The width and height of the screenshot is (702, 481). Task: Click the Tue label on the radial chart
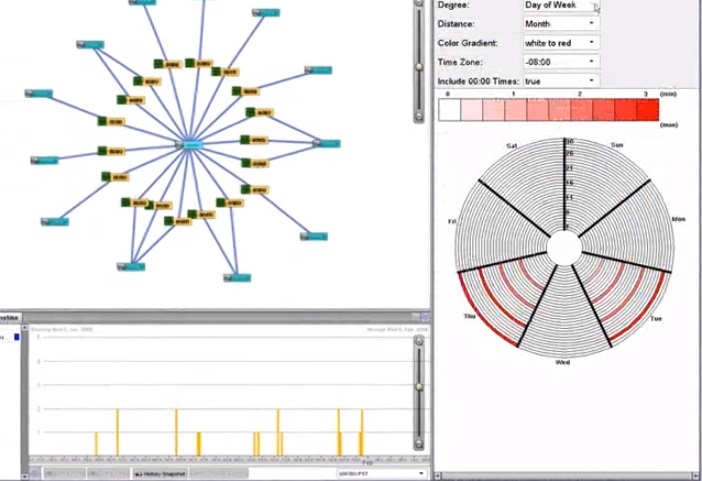pyautogui.click(x=655, y=318)
